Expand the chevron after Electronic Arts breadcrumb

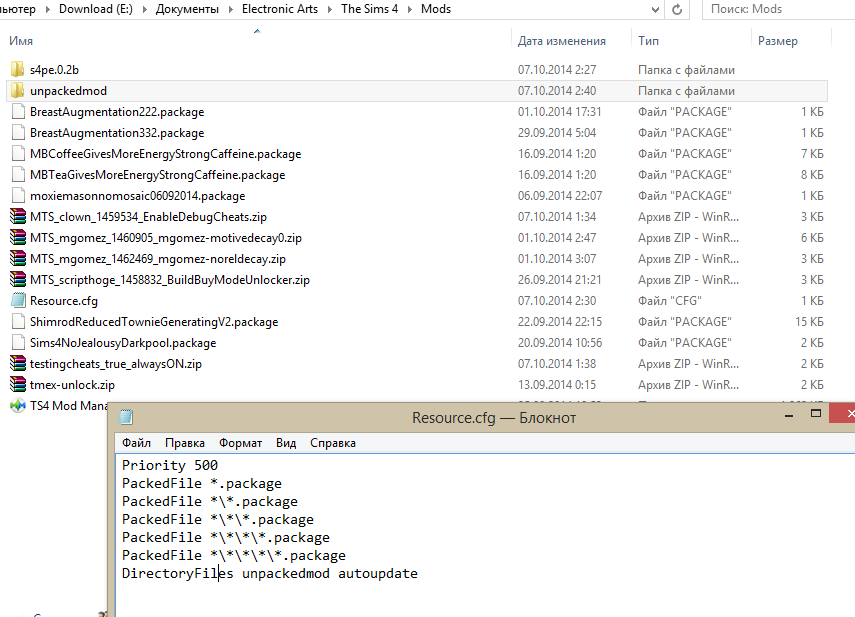pos(330,9)
